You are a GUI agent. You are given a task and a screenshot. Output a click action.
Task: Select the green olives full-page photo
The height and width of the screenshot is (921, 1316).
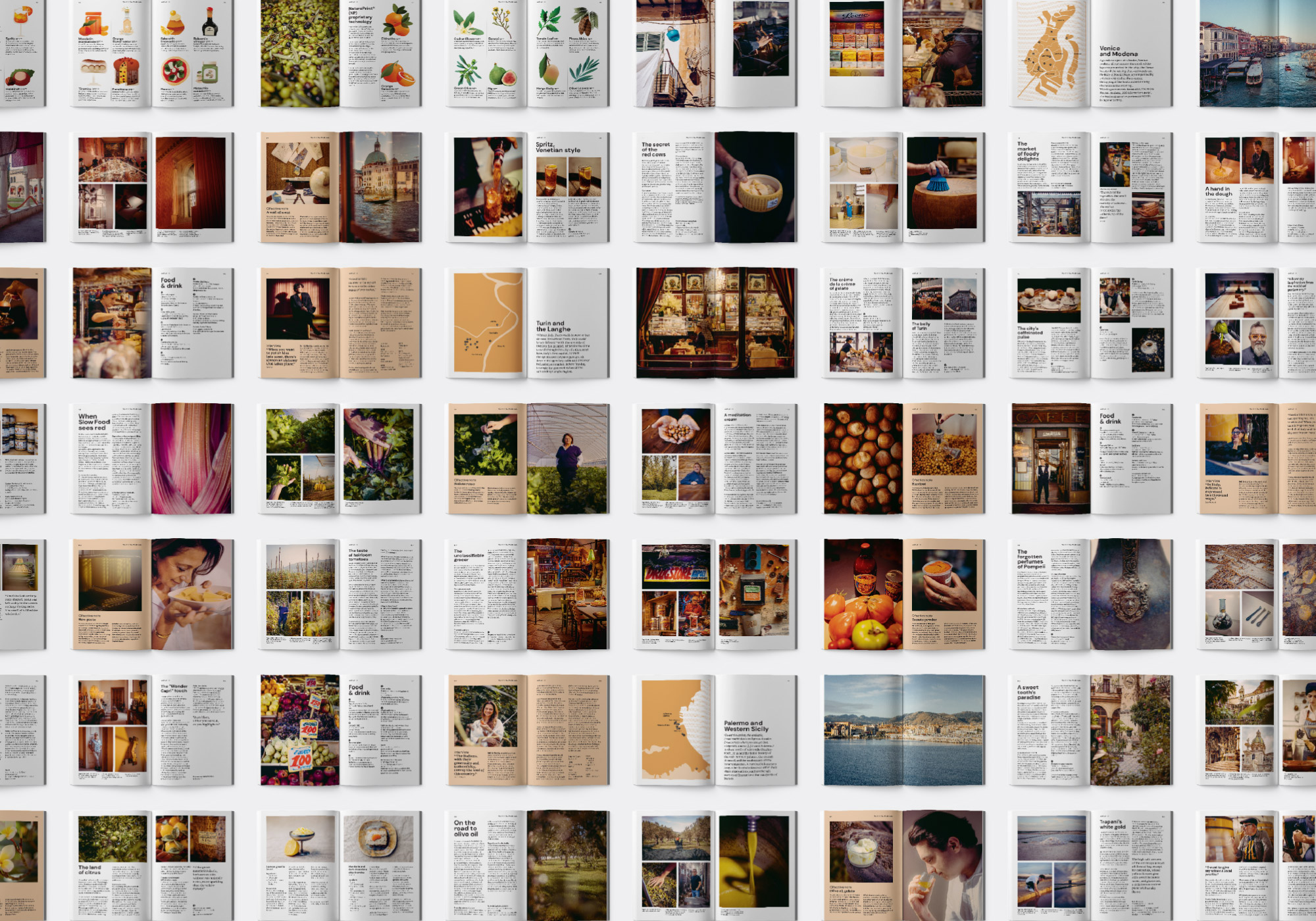coord(299,53)
